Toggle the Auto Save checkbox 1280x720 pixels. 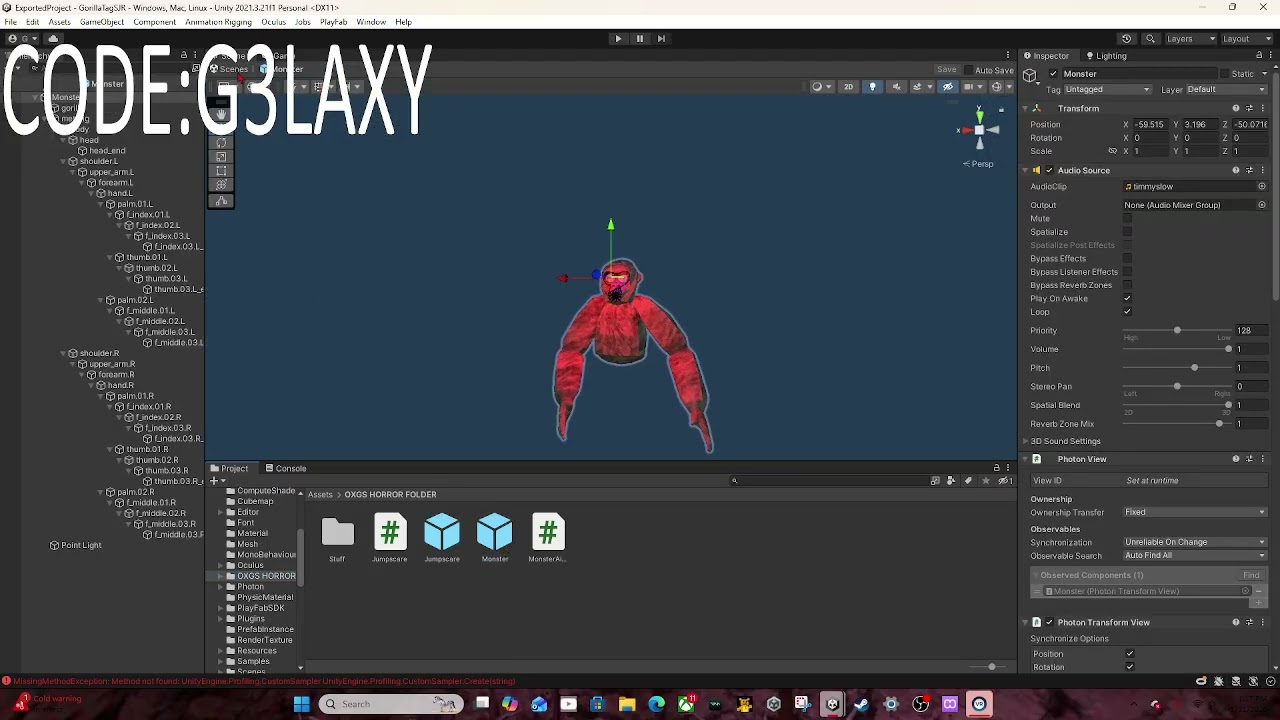(967, 70)
